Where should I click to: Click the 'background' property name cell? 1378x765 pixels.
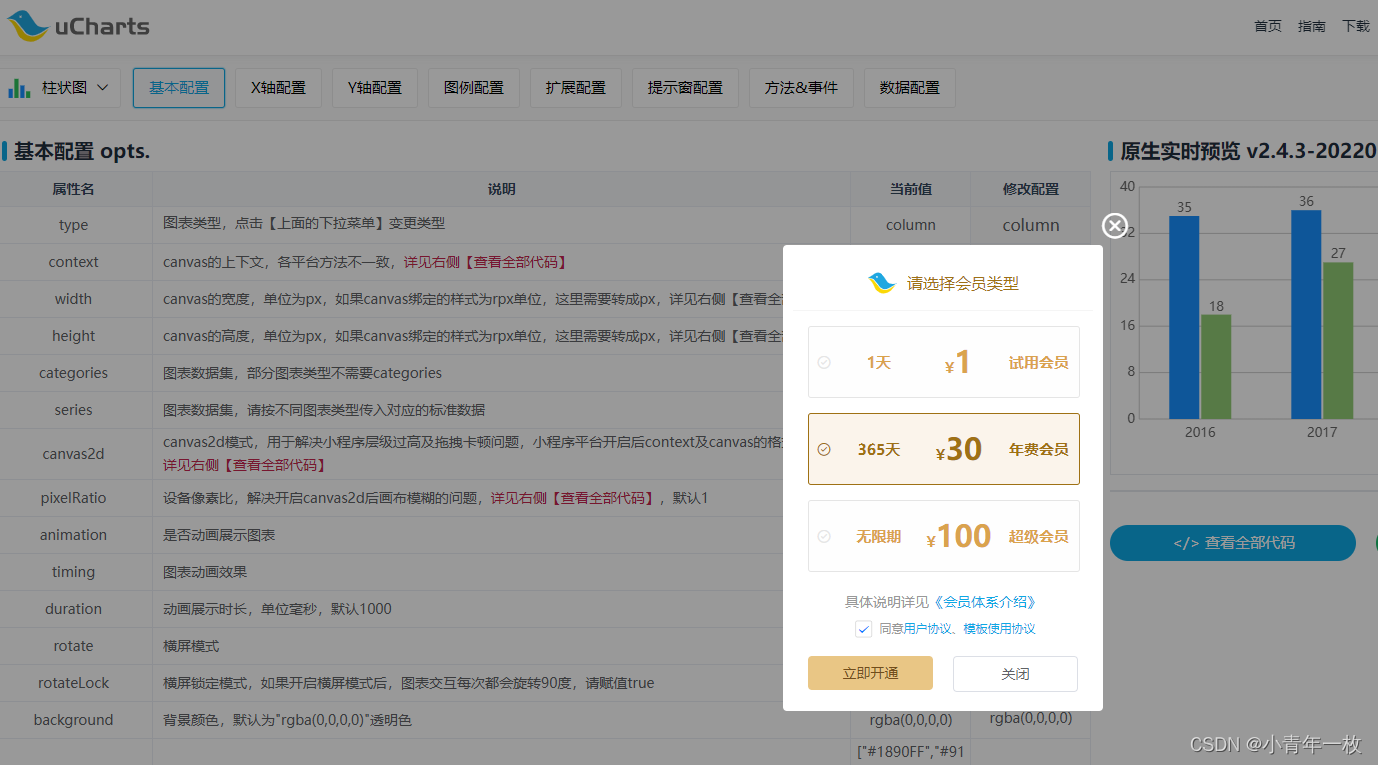click(73, 720)
